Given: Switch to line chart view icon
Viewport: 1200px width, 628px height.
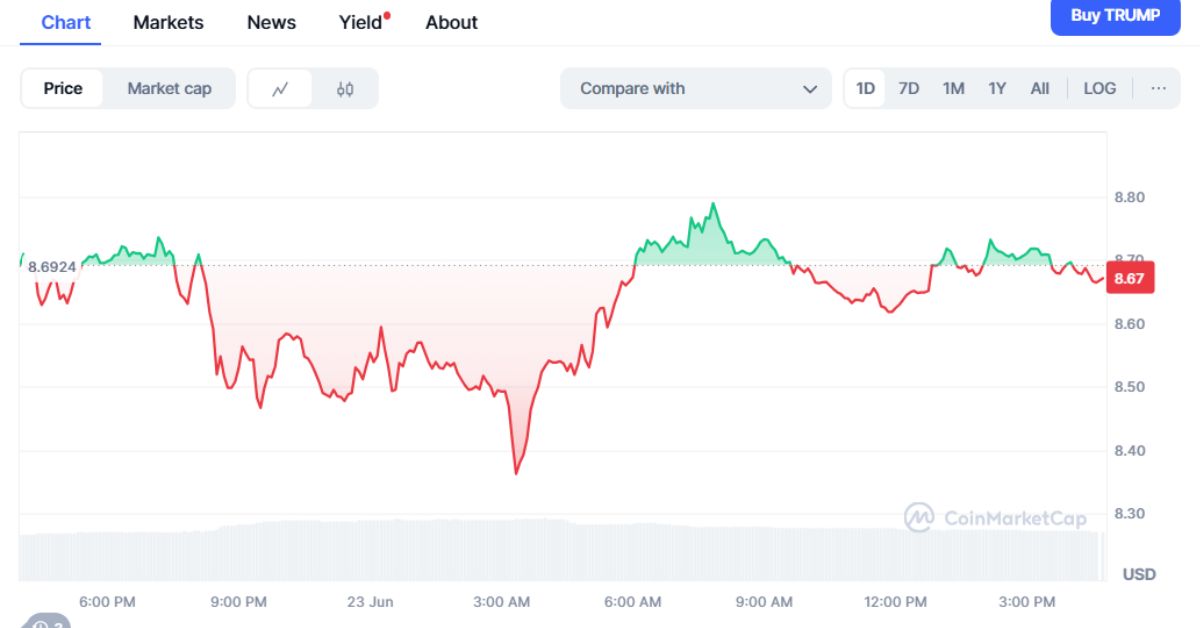Looking at the screenshot, I should [x=280, y=89].
